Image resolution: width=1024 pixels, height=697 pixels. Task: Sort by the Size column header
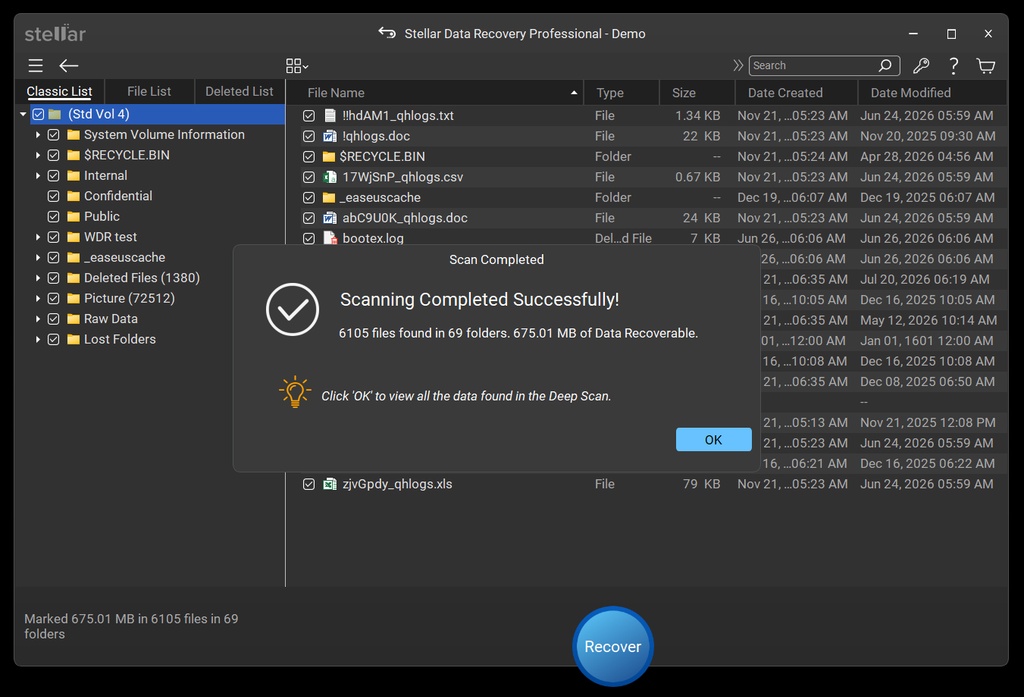coord(697,93)
